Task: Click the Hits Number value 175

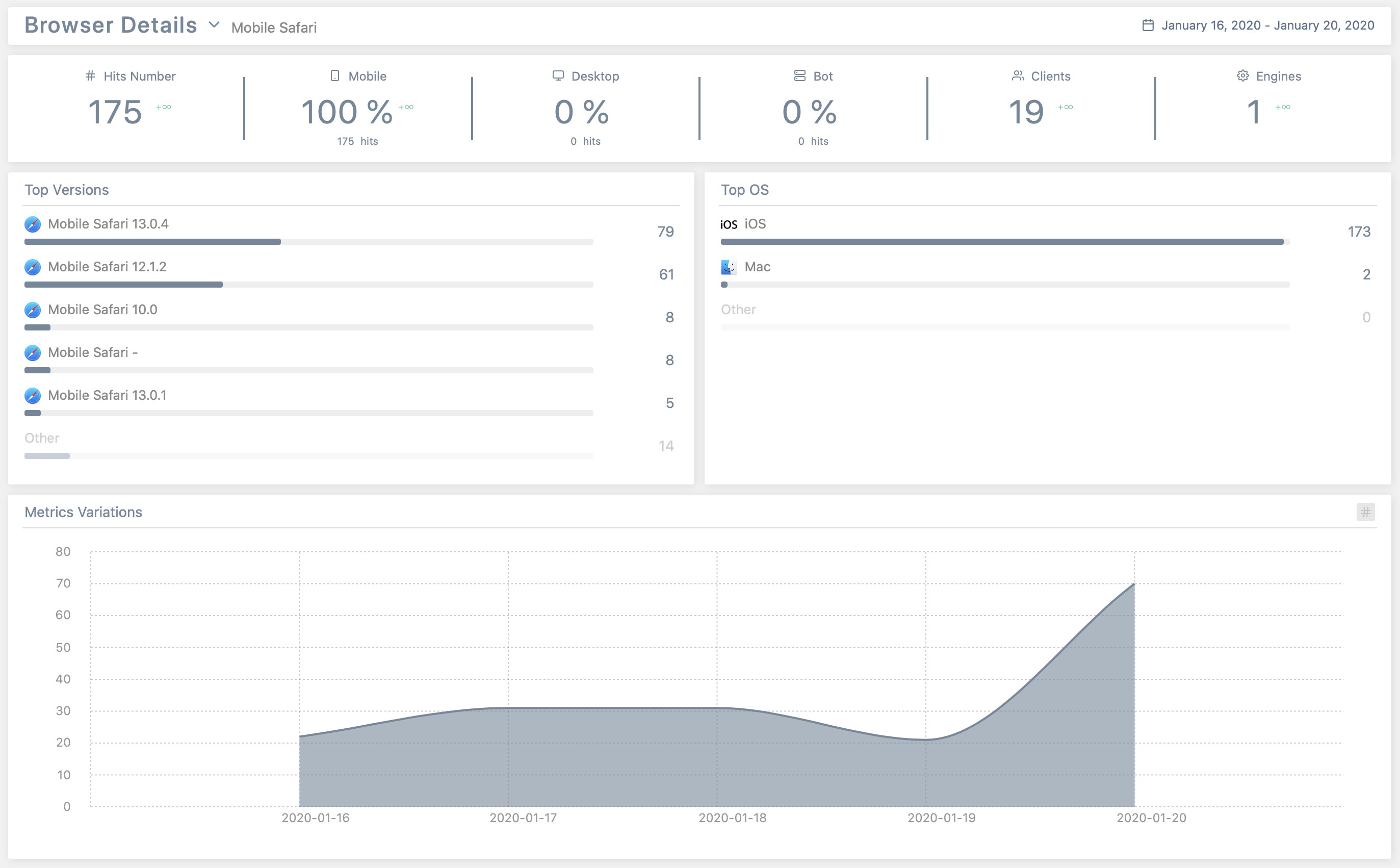Action: [x=115, y=112]
